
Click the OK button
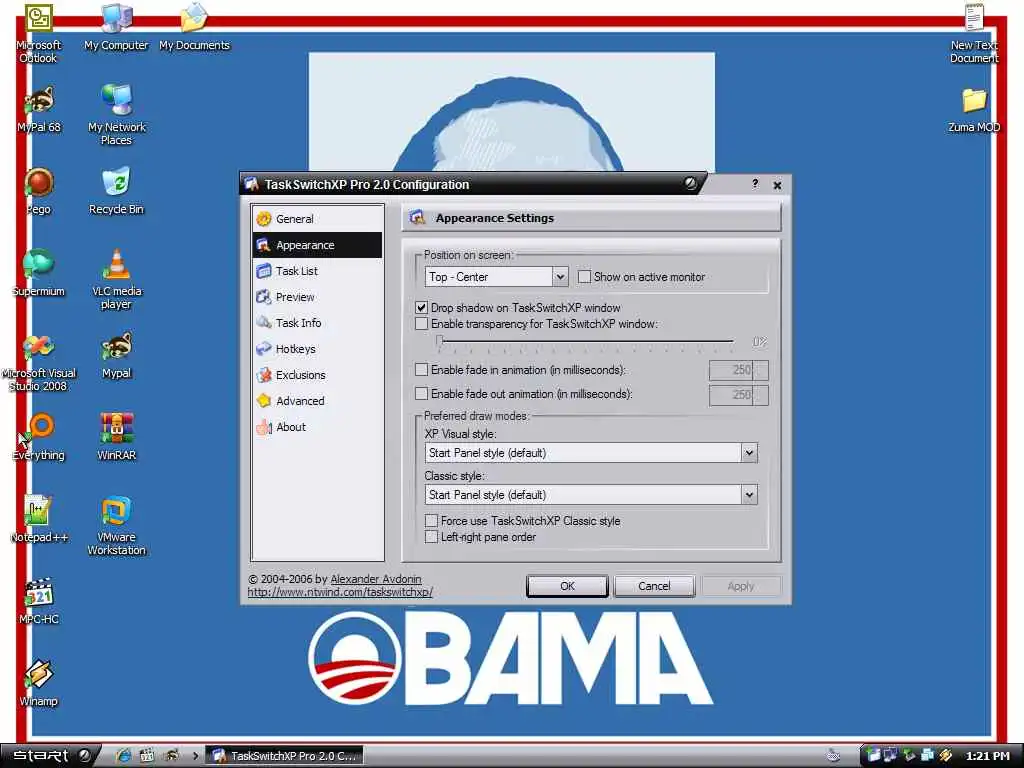coord(568,586)
